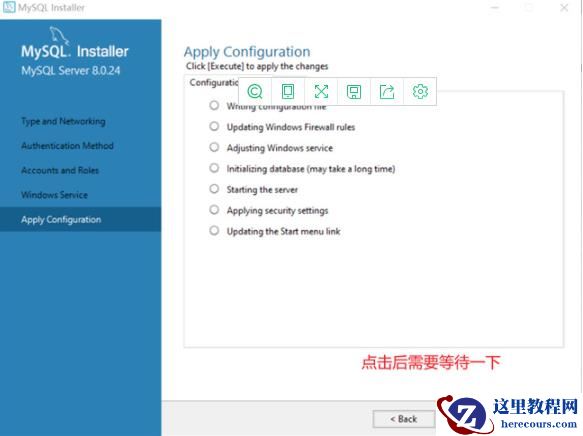Click the MySQL dolphin logo
583x436 pixels.
(59, 35)
